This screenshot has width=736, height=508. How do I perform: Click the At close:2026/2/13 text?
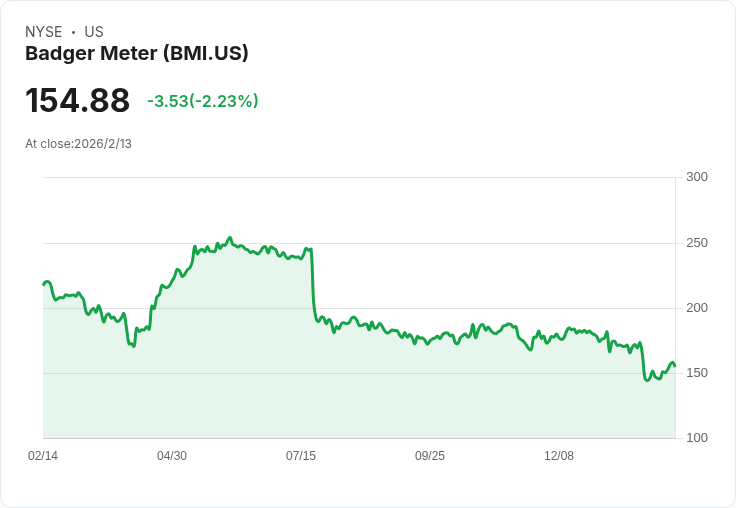click(x=78, y=144)
